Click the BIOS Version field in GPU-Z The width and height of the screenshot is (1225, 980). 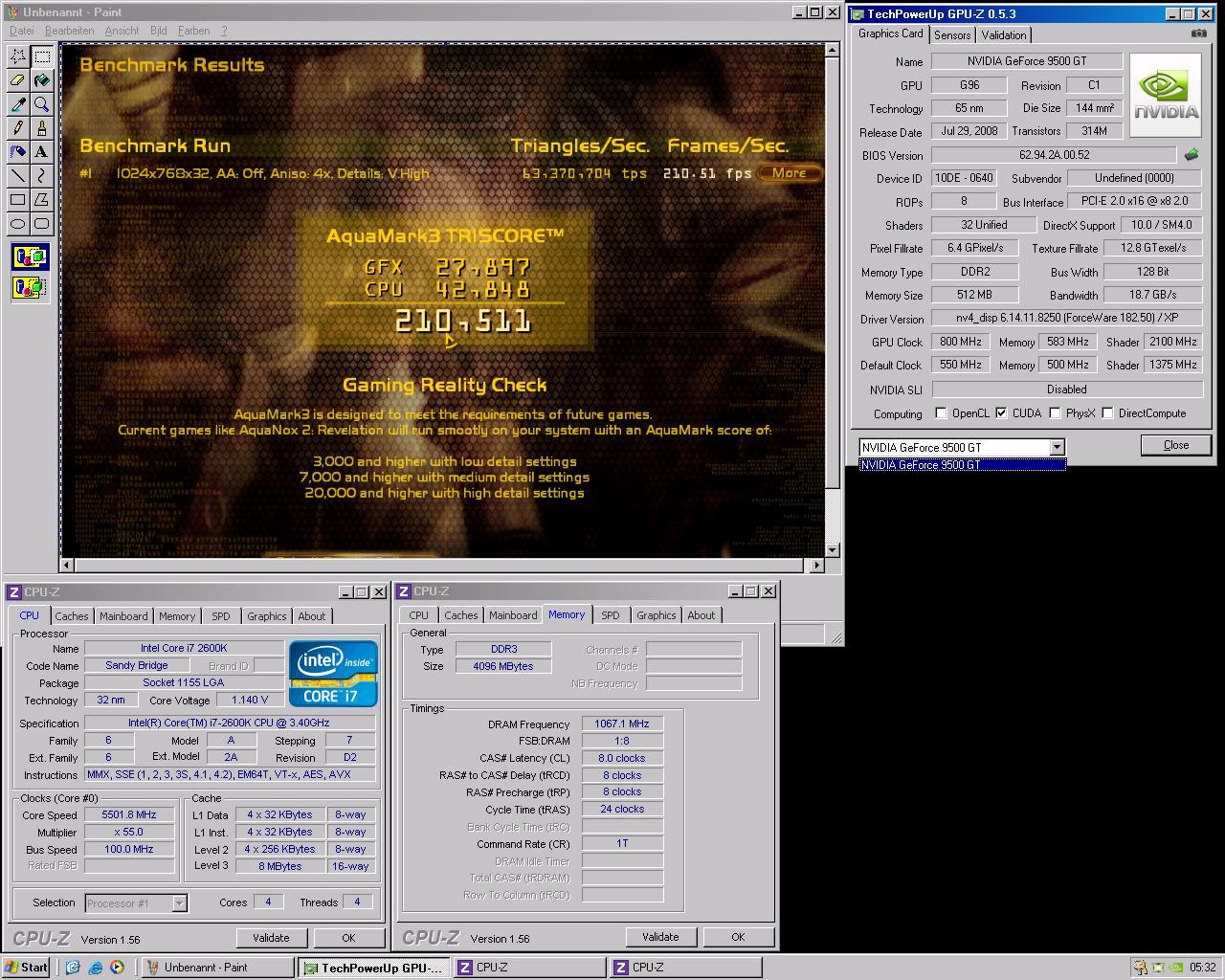1054,155
